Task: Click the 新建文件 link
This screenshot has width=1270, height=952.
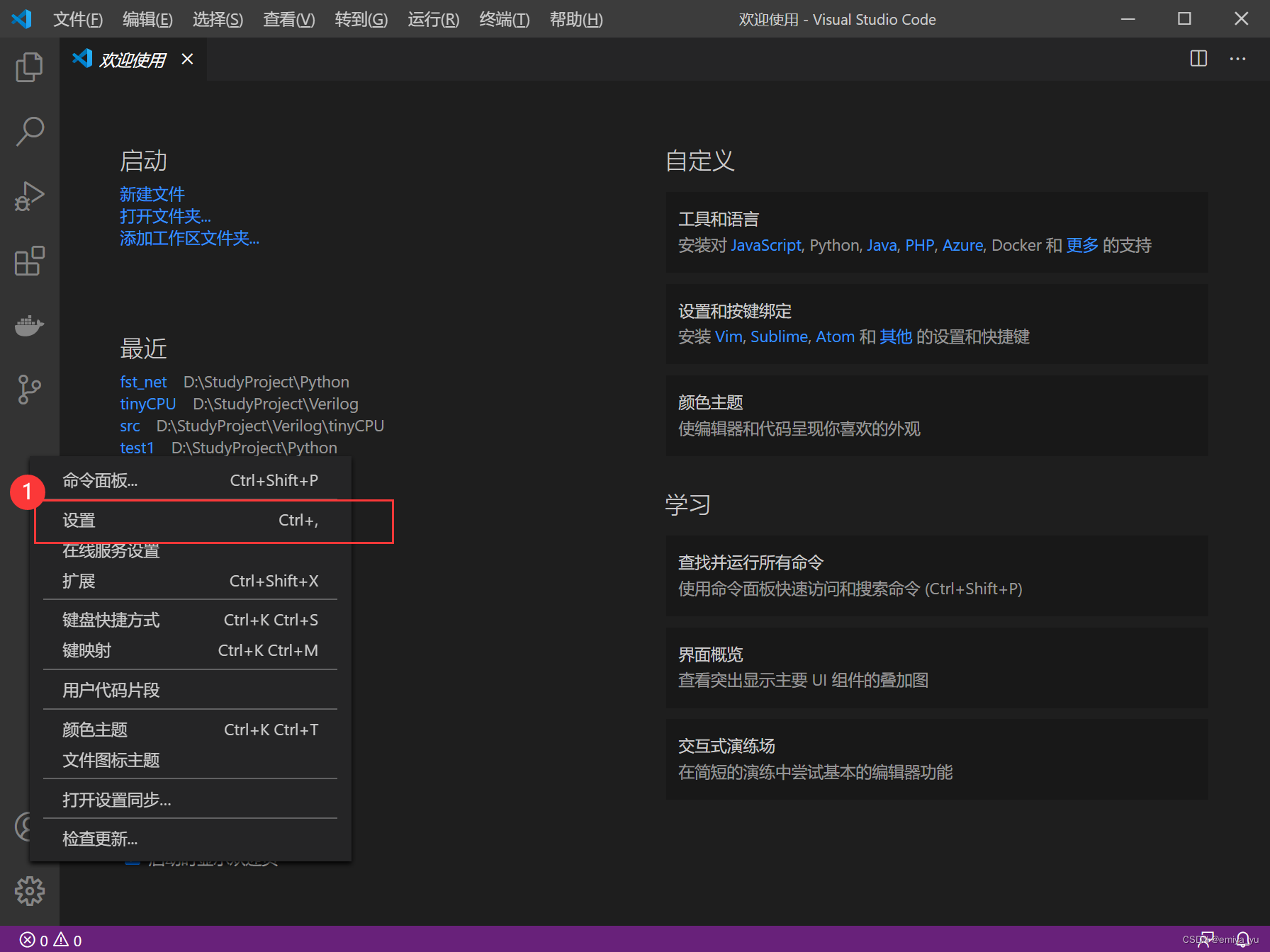Action: click(152, 193)
